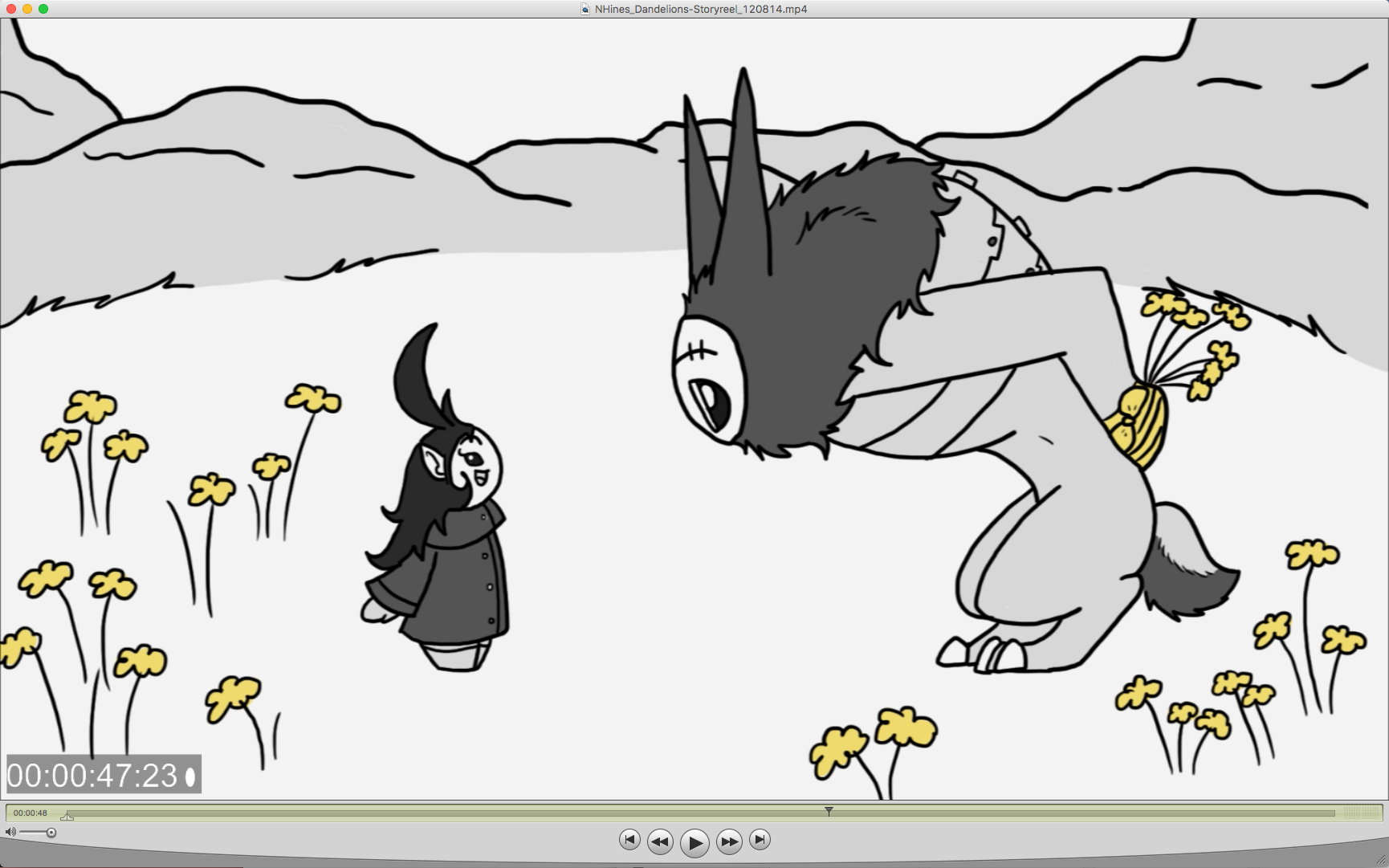Click the speaker volume icon
This screenshot has height=868, width=1389.
[x=10, y=833]
